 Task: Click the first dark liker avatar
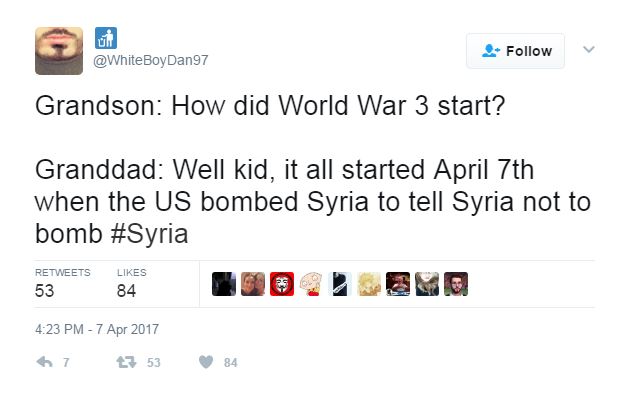(224, 284)
